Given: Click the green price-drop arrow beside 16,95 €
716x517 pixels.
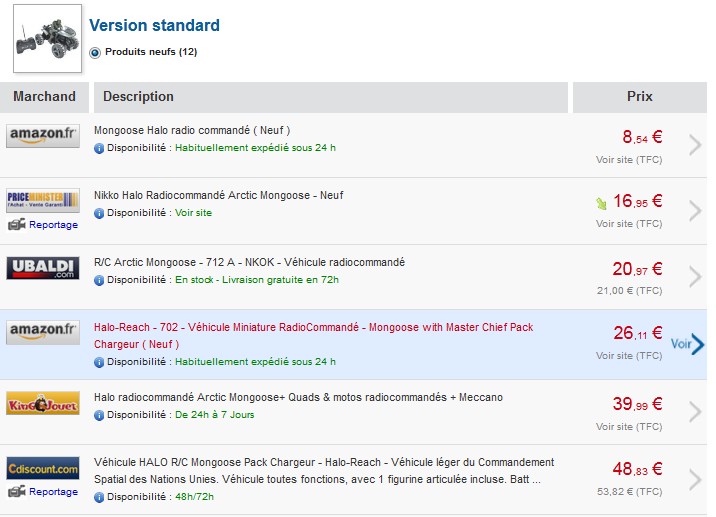Looking at the screenshot, I should point(601,203).
